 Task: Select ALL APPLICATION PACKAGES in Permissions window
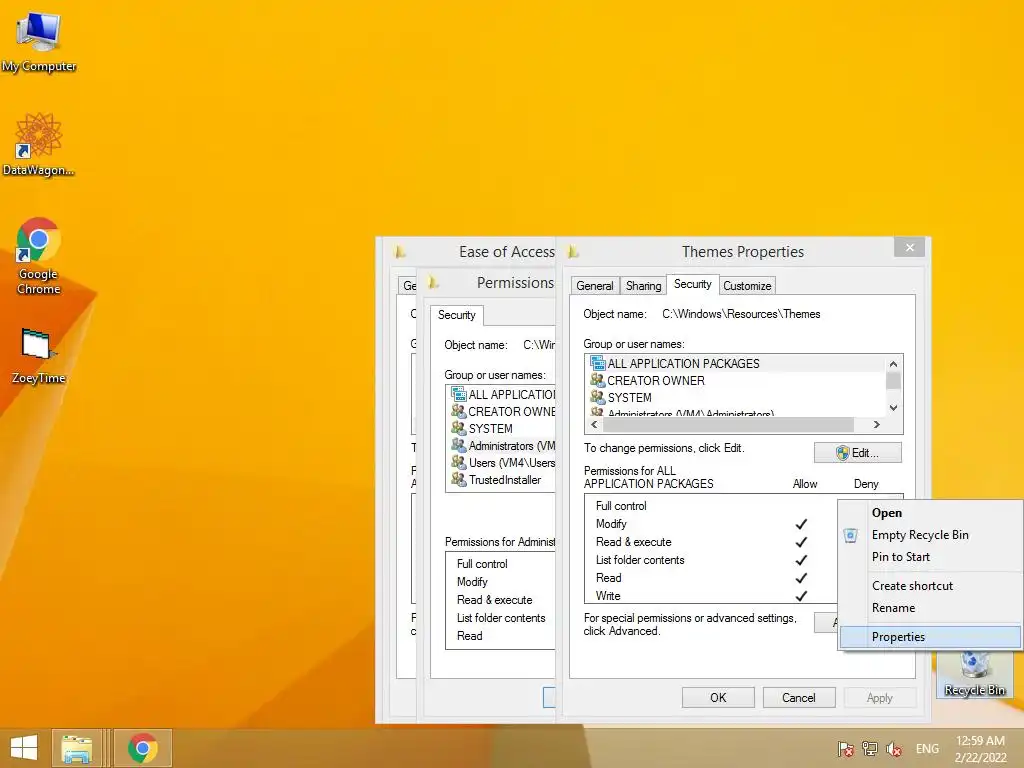(502, 394)
